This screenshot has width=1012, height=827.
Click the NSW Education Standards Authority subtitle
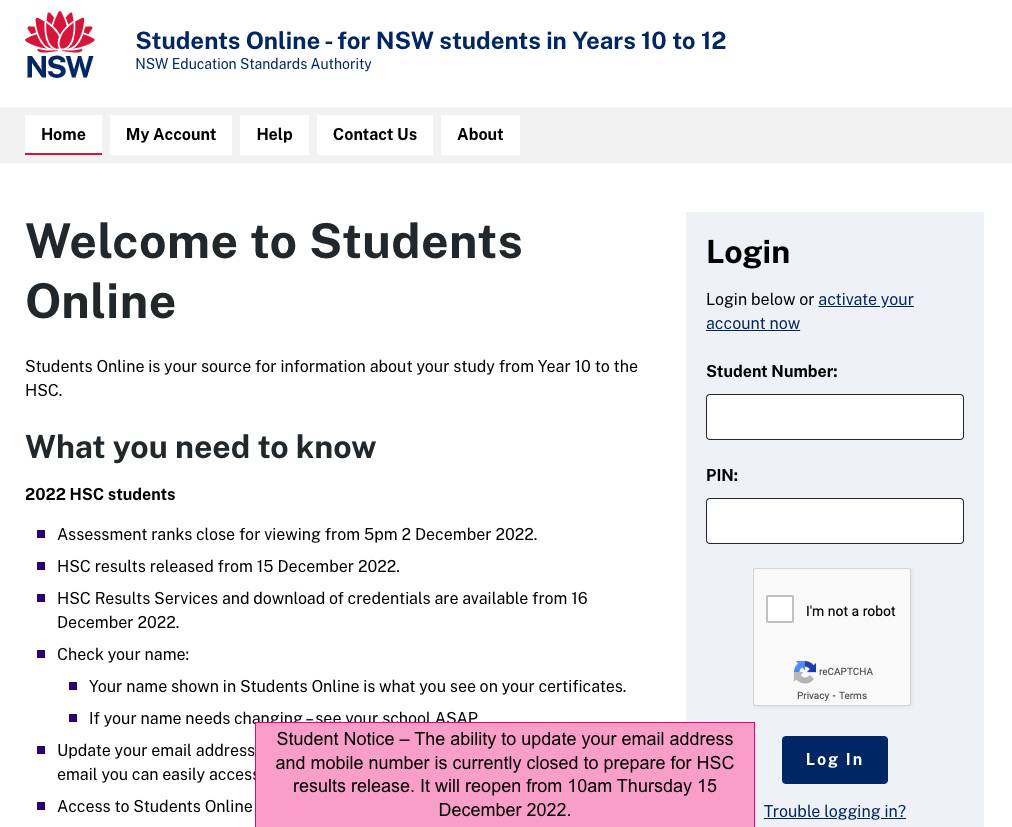point(253,64)
